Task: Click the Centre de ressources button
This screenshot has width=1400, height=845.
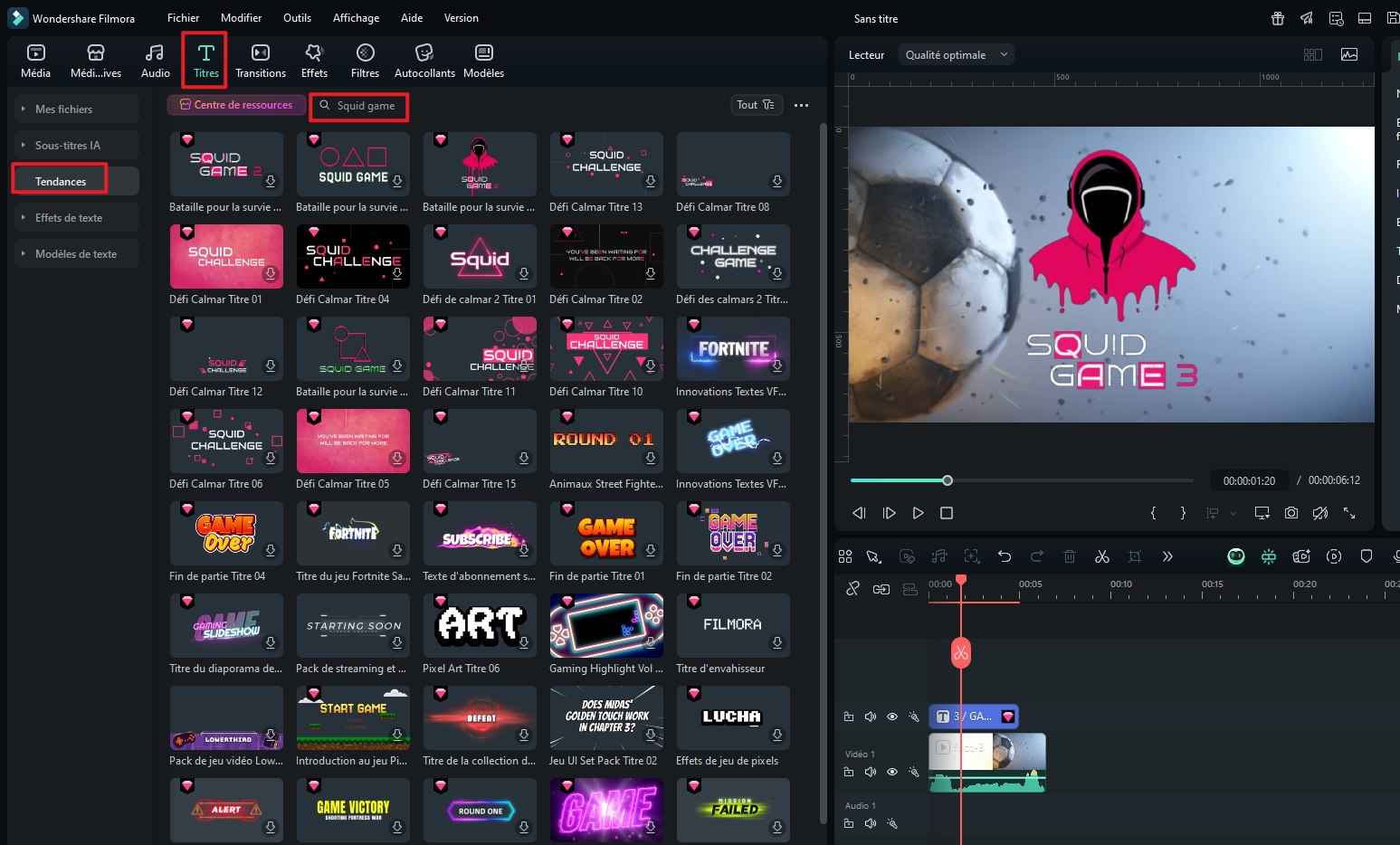Action: 236,105
